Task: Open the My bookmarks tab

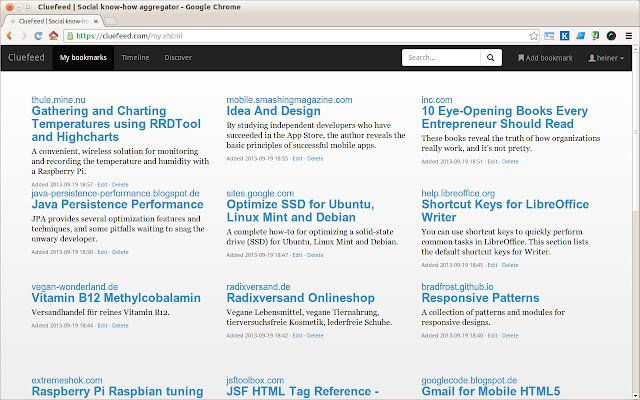Action: pos(83,58)
